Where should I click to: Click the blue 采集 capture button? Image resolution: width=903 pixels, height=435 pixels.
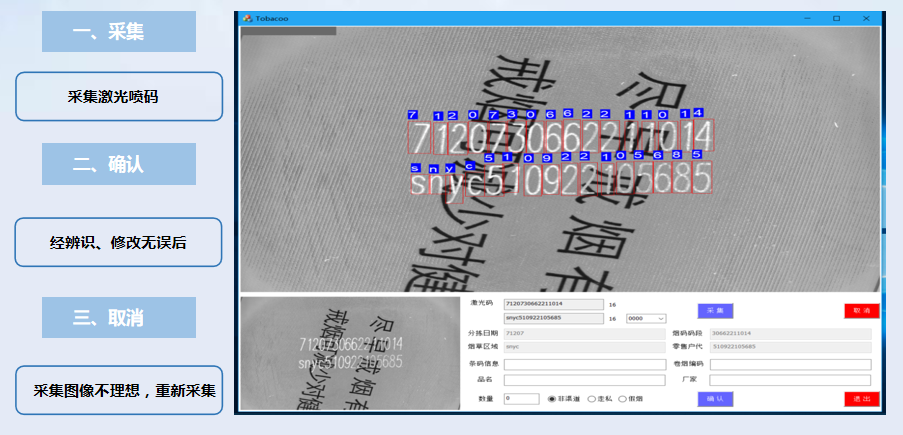(715, 311)
